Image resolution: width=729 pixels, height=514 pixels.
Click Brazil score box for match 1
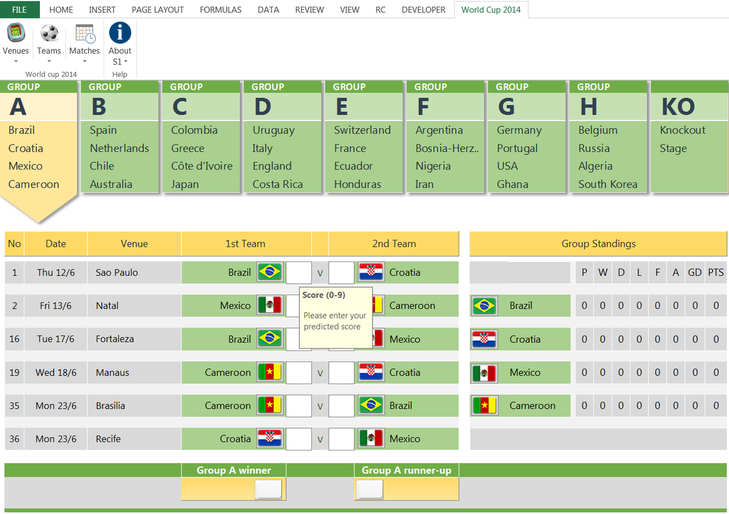pos(298,272)
